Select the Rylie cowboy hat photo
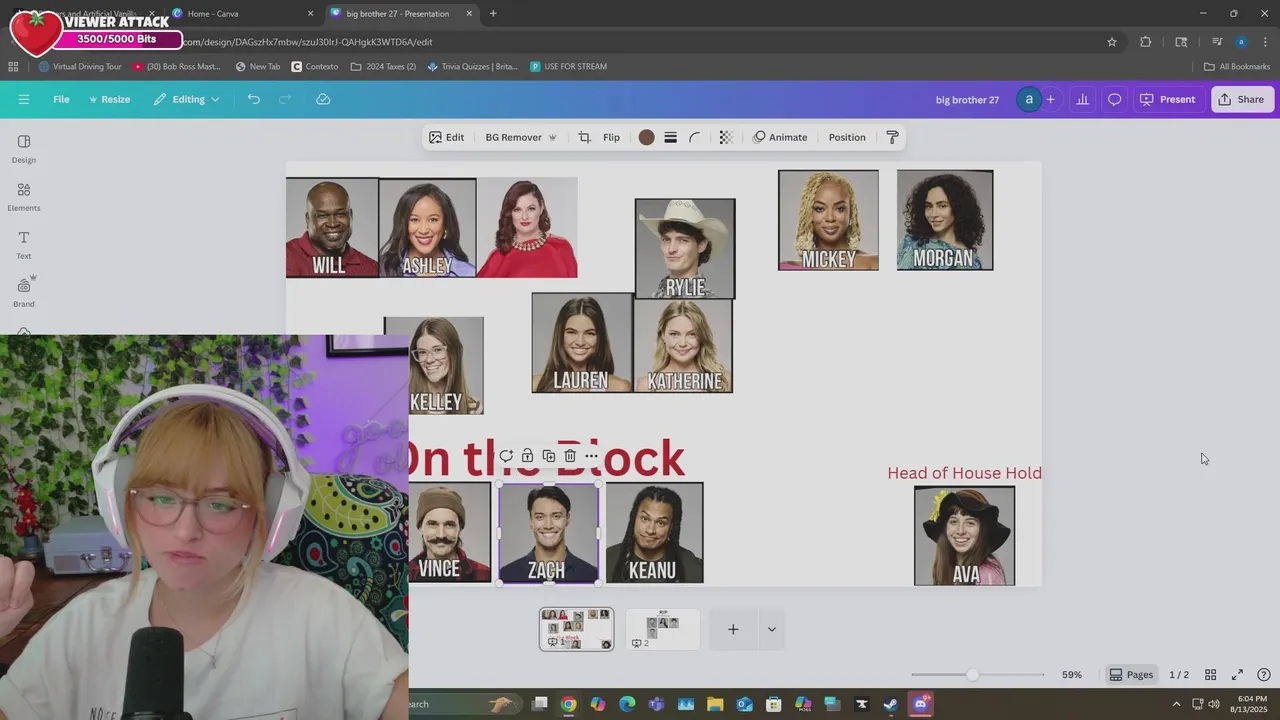 pos(685,249)
